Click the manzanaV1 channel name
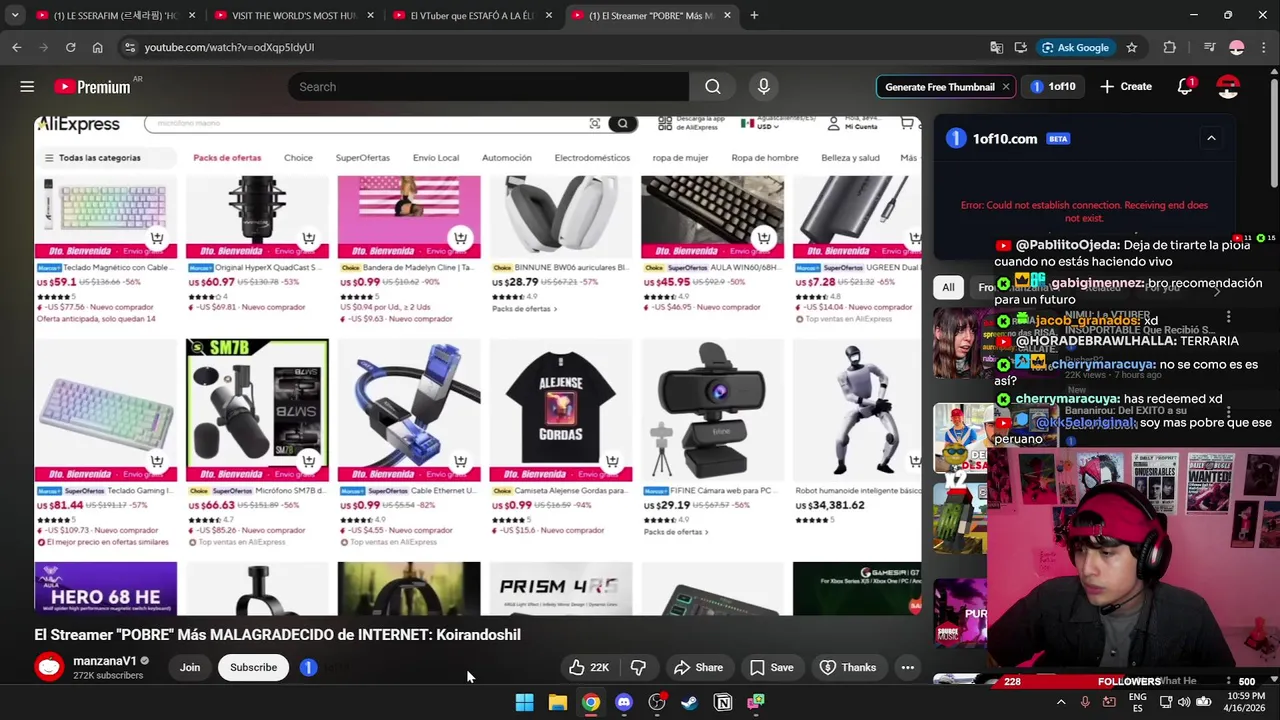 click(105, 661)
